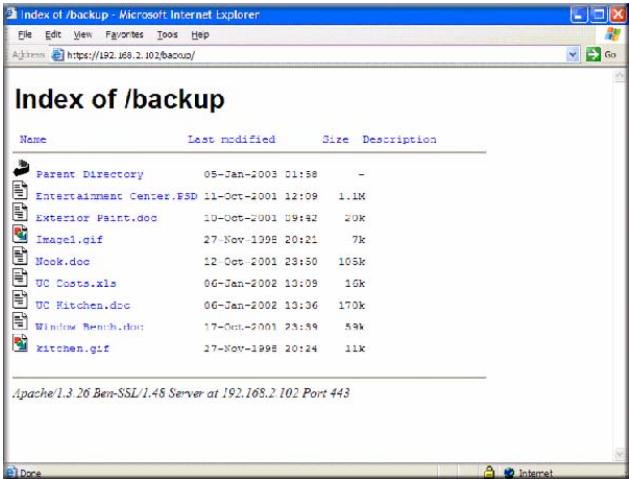Click the IE title bar page icon
Screen dimensions: 629x479
point(11,14)
